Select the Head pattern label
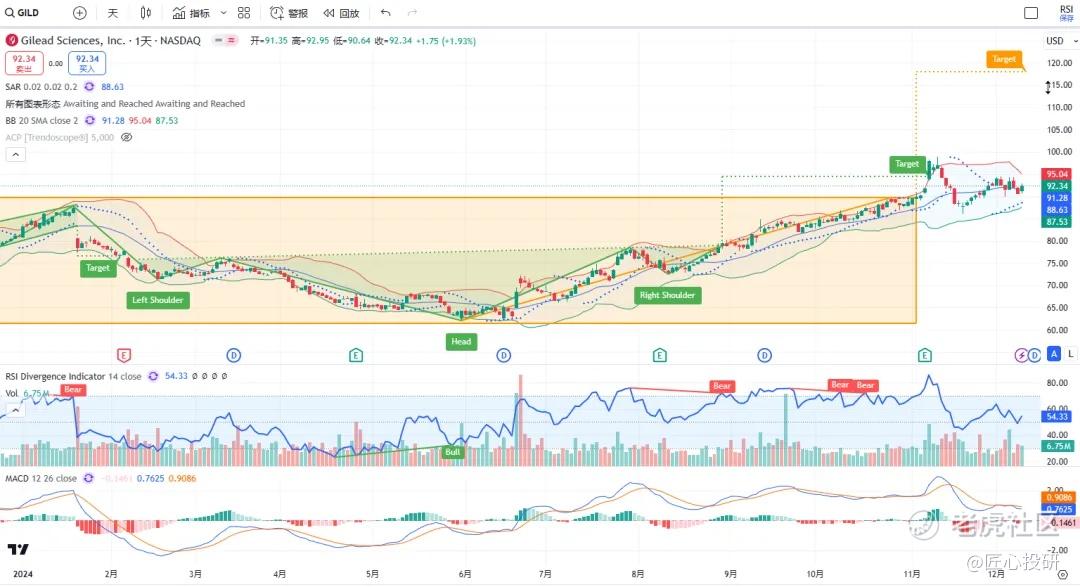 tap(461, 342)
